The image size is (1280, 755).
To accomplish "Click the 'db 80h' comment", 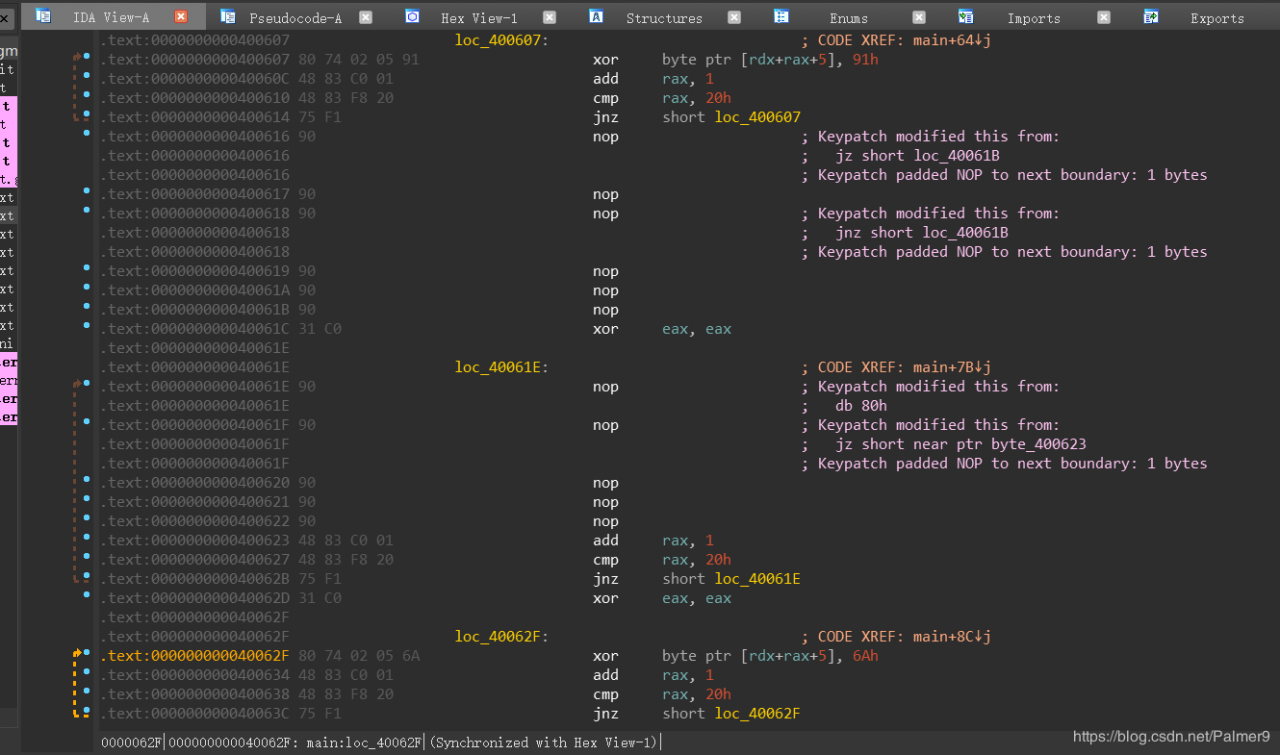I will [x=861, y=406].
